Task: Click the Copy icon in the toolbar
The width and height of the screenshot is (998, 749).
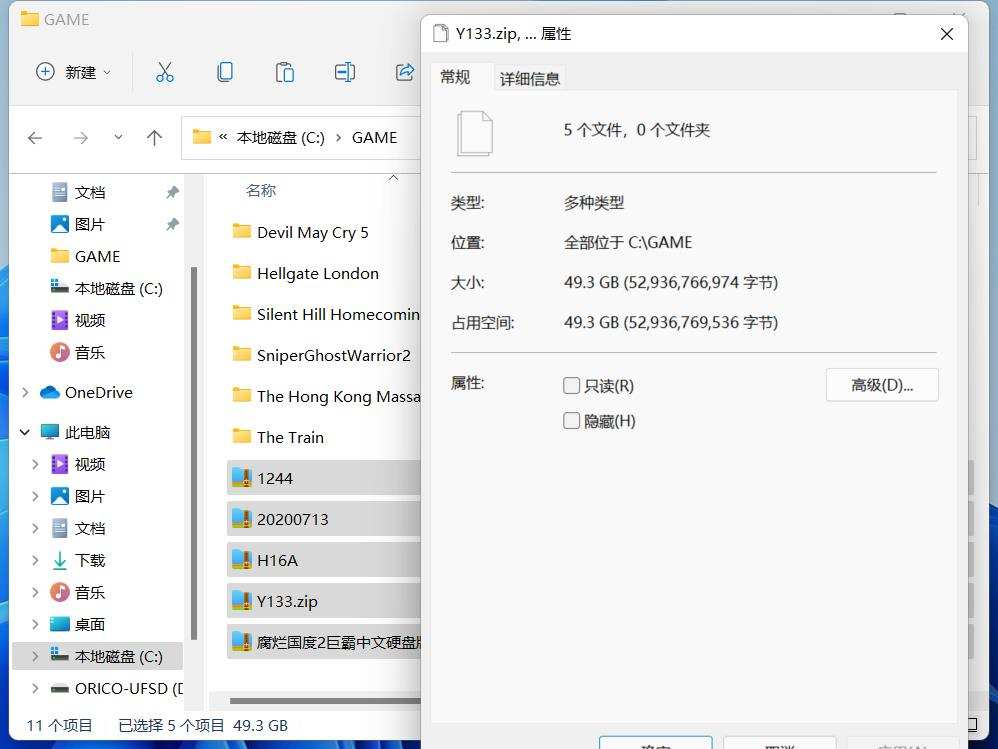Action: tap(224, 72)
